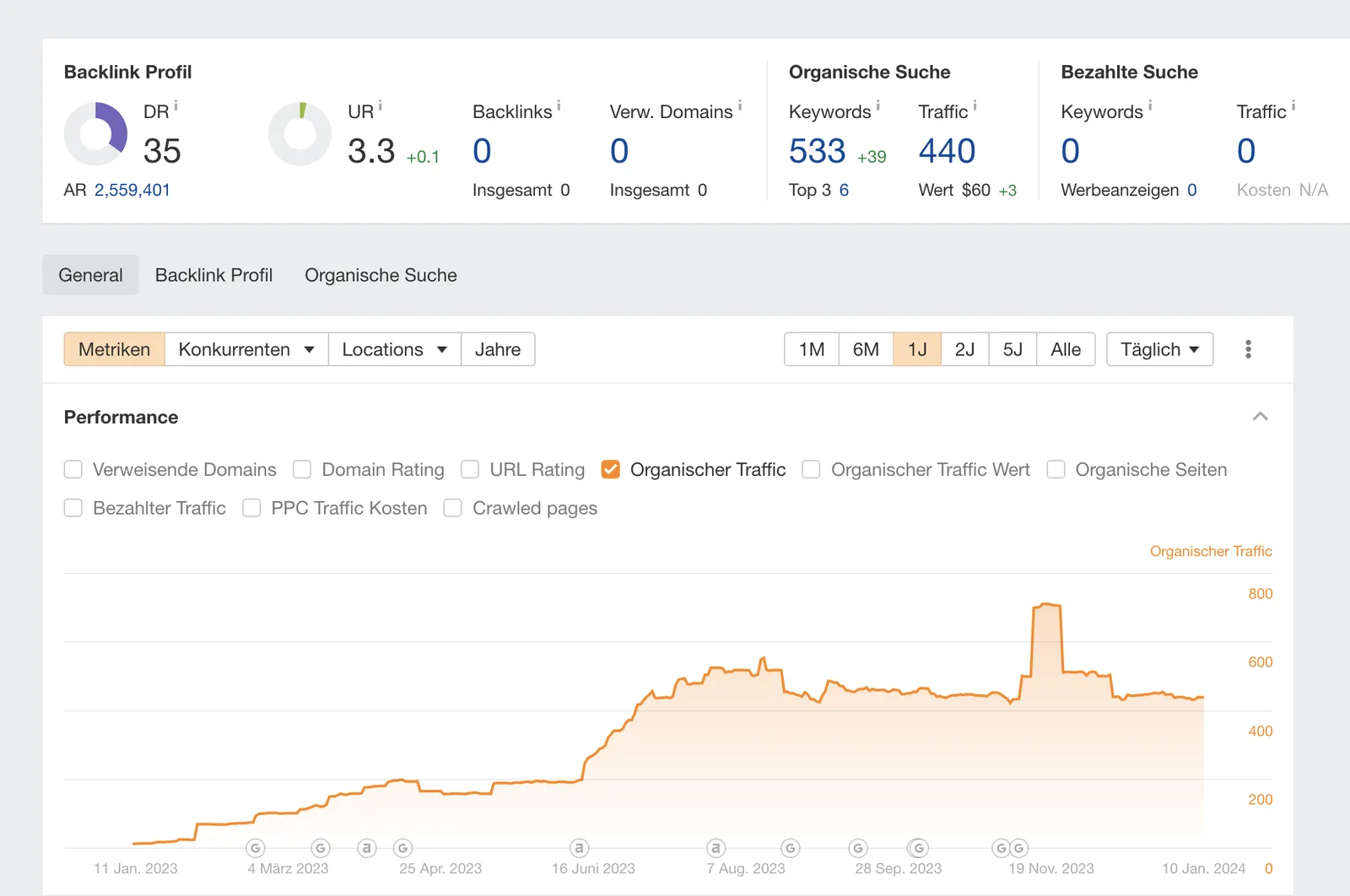Select the 5J time range

1012,349
